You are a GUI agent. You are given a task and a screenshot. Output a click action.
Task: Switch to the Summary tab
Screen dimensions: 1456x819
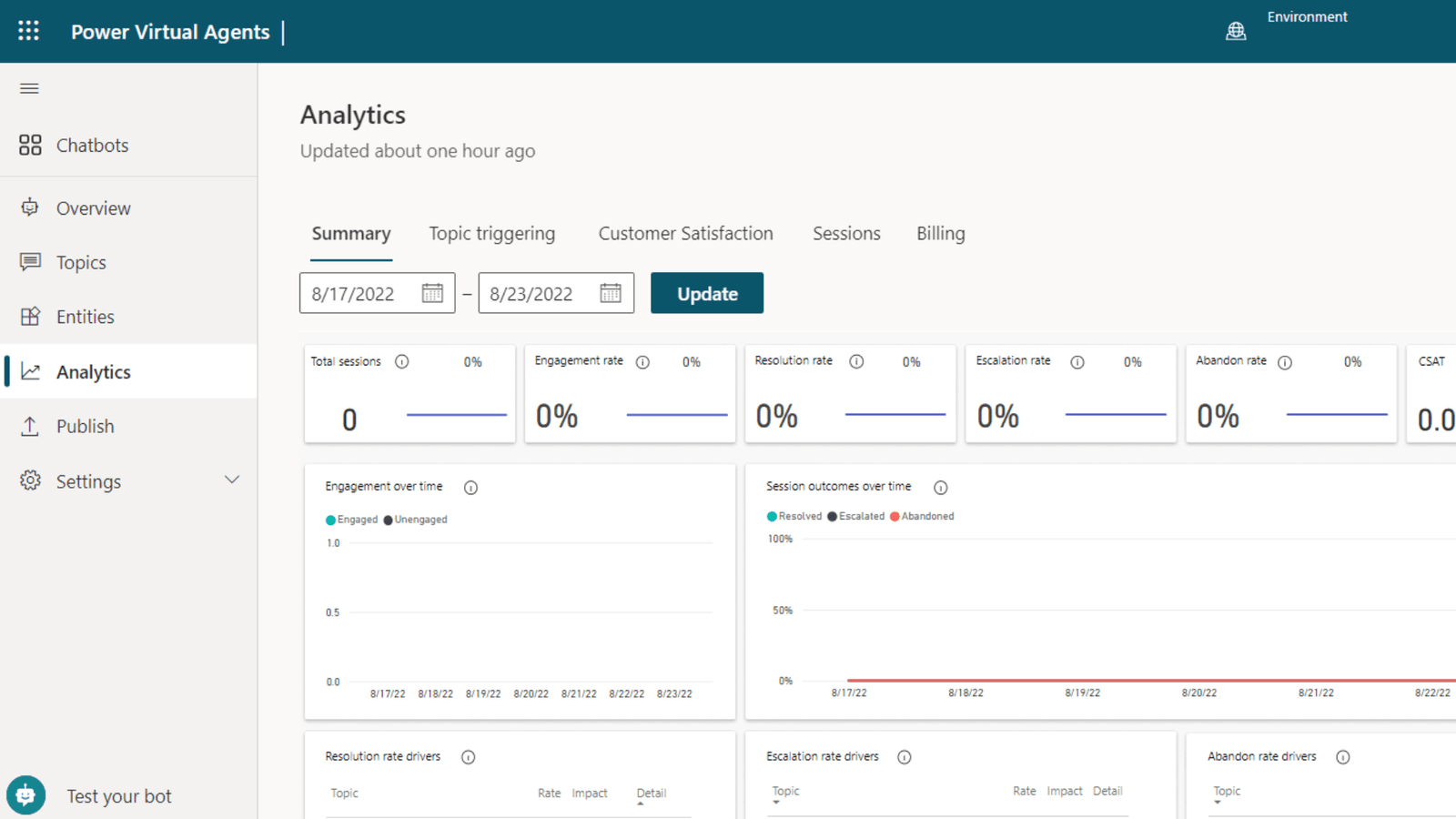[351, 234]
